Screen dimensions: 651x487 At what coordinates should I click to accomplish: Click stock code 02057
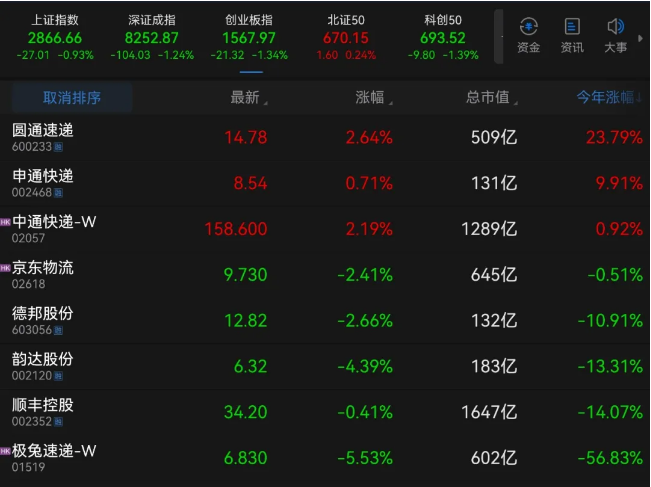click(28, 238)
